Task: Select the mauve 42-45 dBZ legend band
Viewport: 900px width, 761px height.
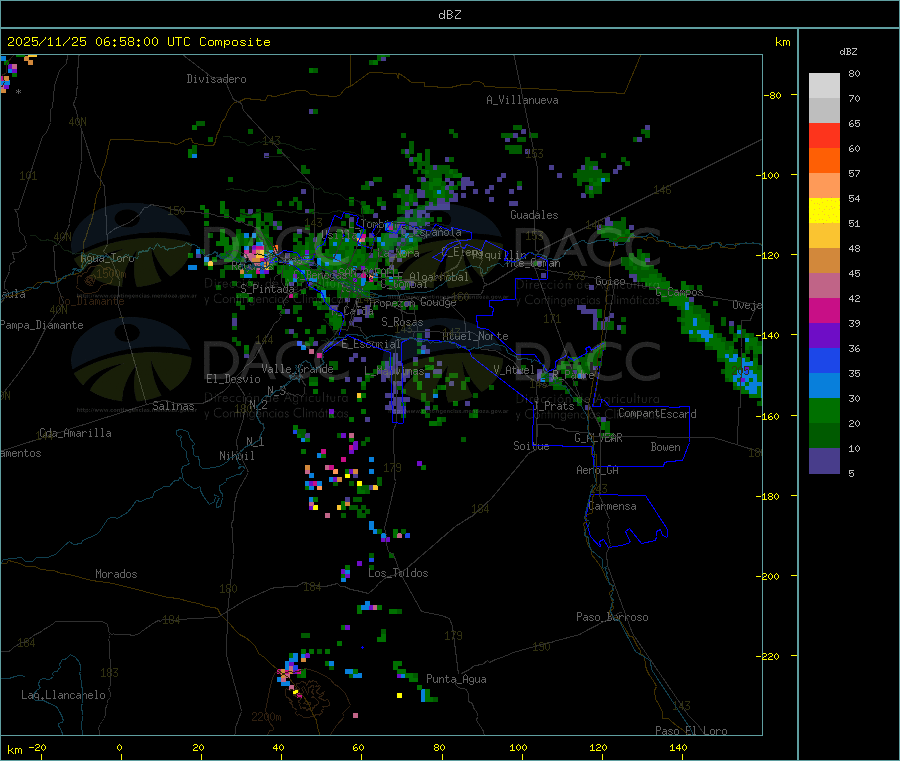Action: (x=824, y=286)
